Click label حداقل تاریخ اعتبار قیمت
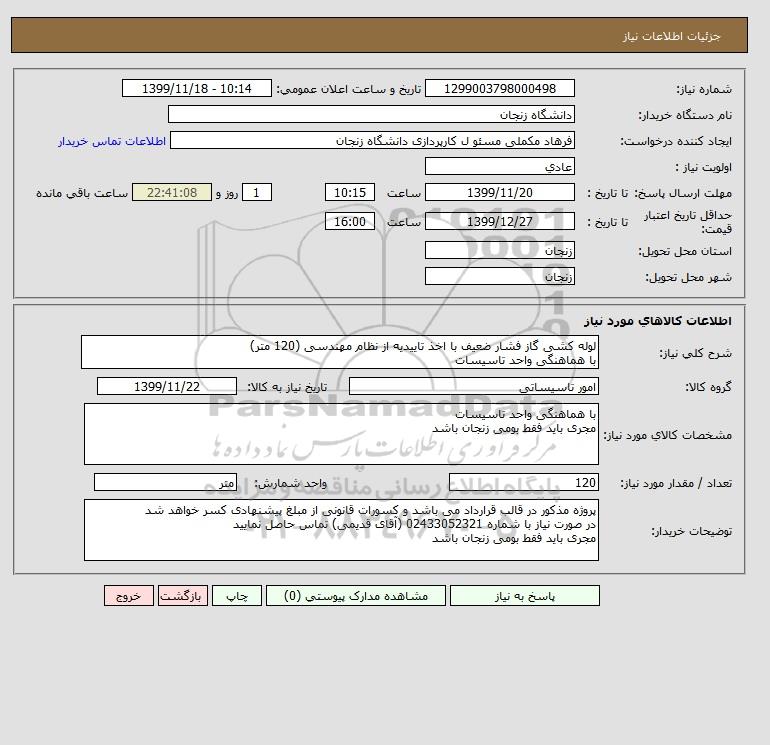 pos(688,222)
